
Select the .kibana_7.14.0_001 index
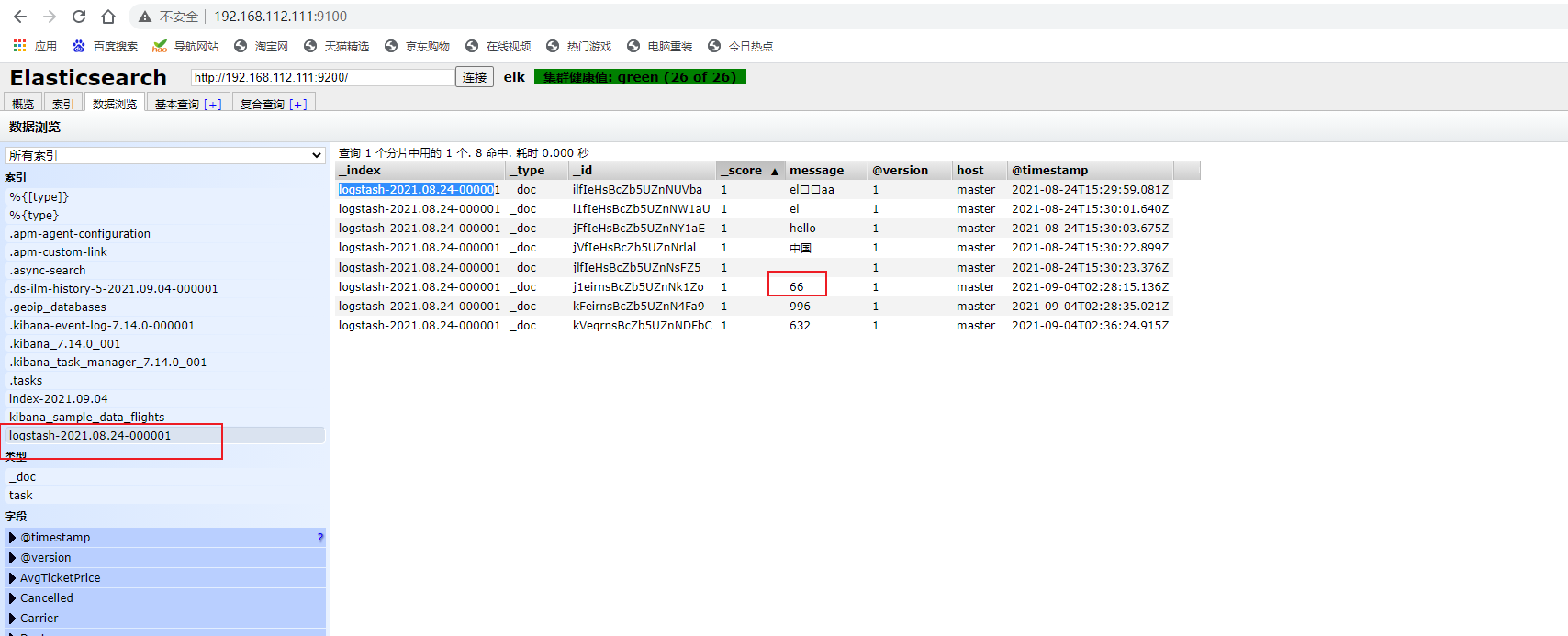tap(165, 344)
